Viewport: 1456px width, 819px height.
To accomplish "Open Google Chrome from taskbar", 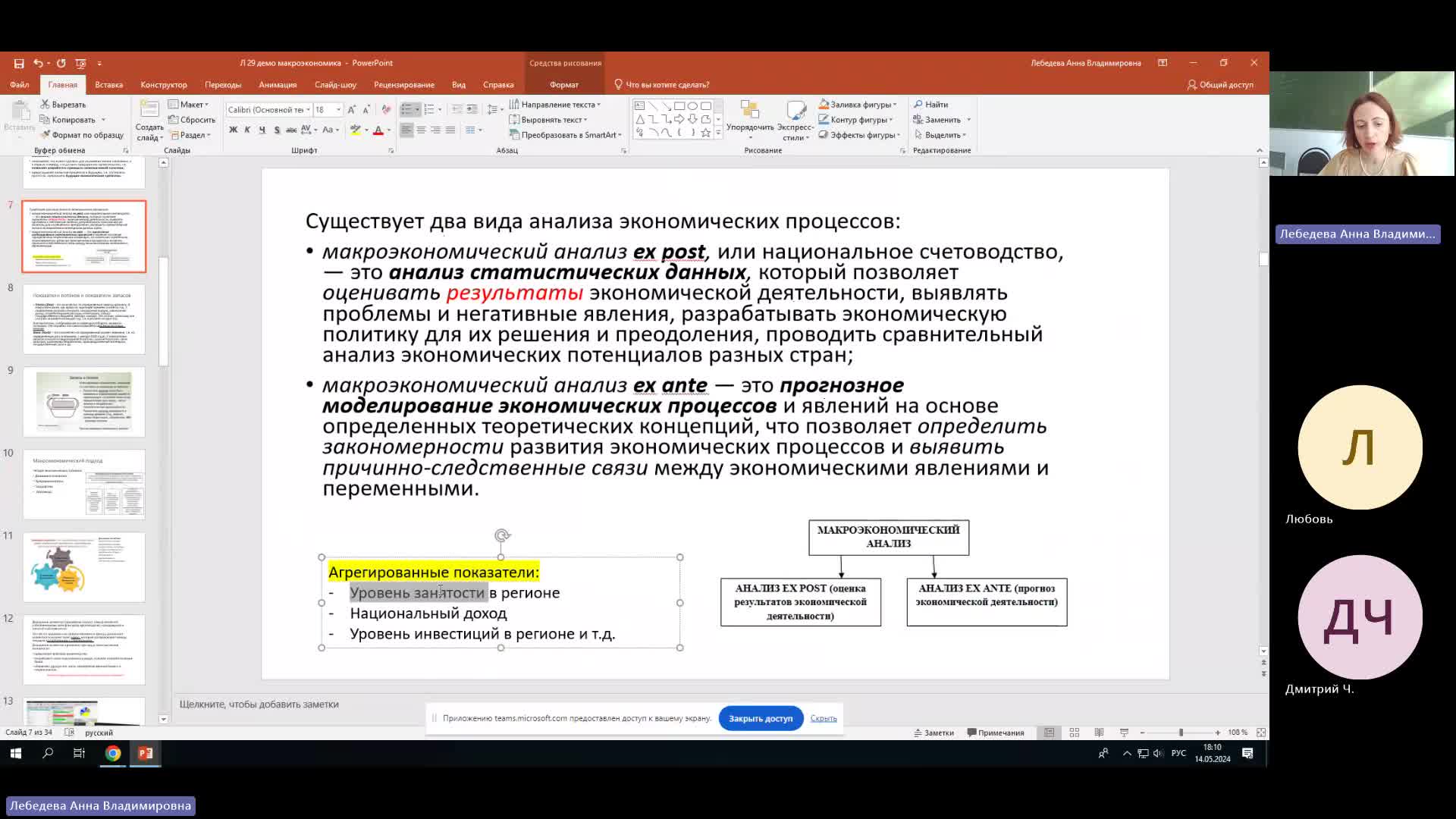I will (113, 753).
